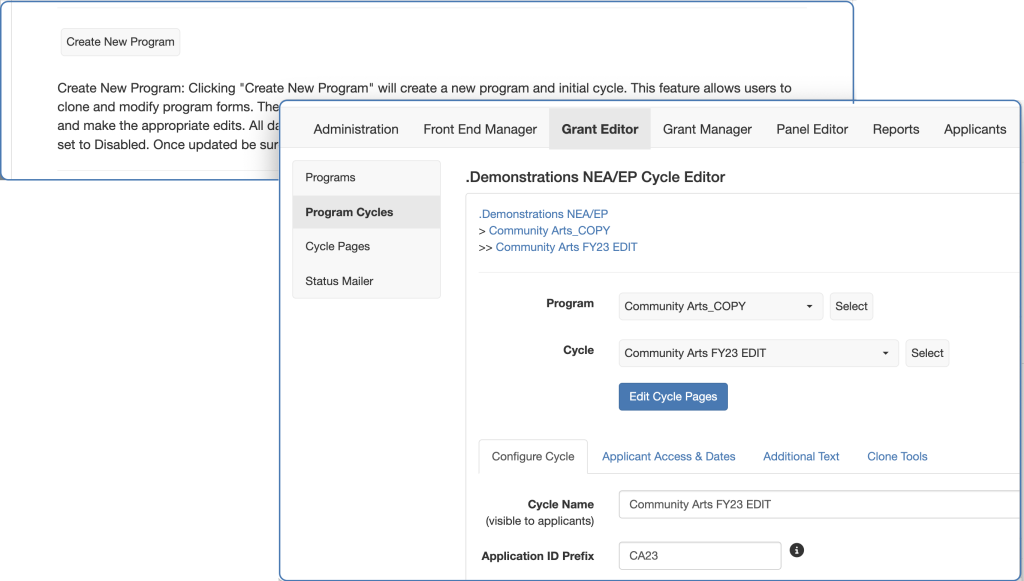Open the Additional Text tab
The height and width of the screenshot is (581, 1024).
click(801, 456)
